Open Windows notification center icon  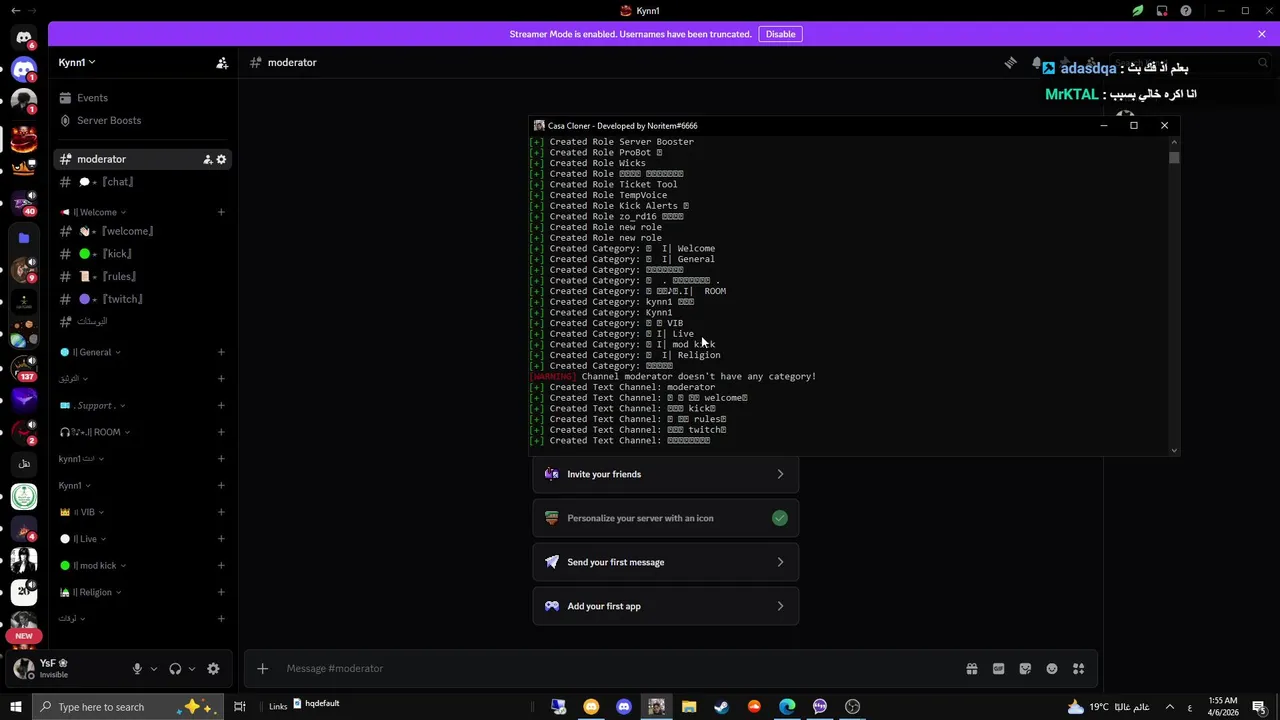pos(1259,707)
